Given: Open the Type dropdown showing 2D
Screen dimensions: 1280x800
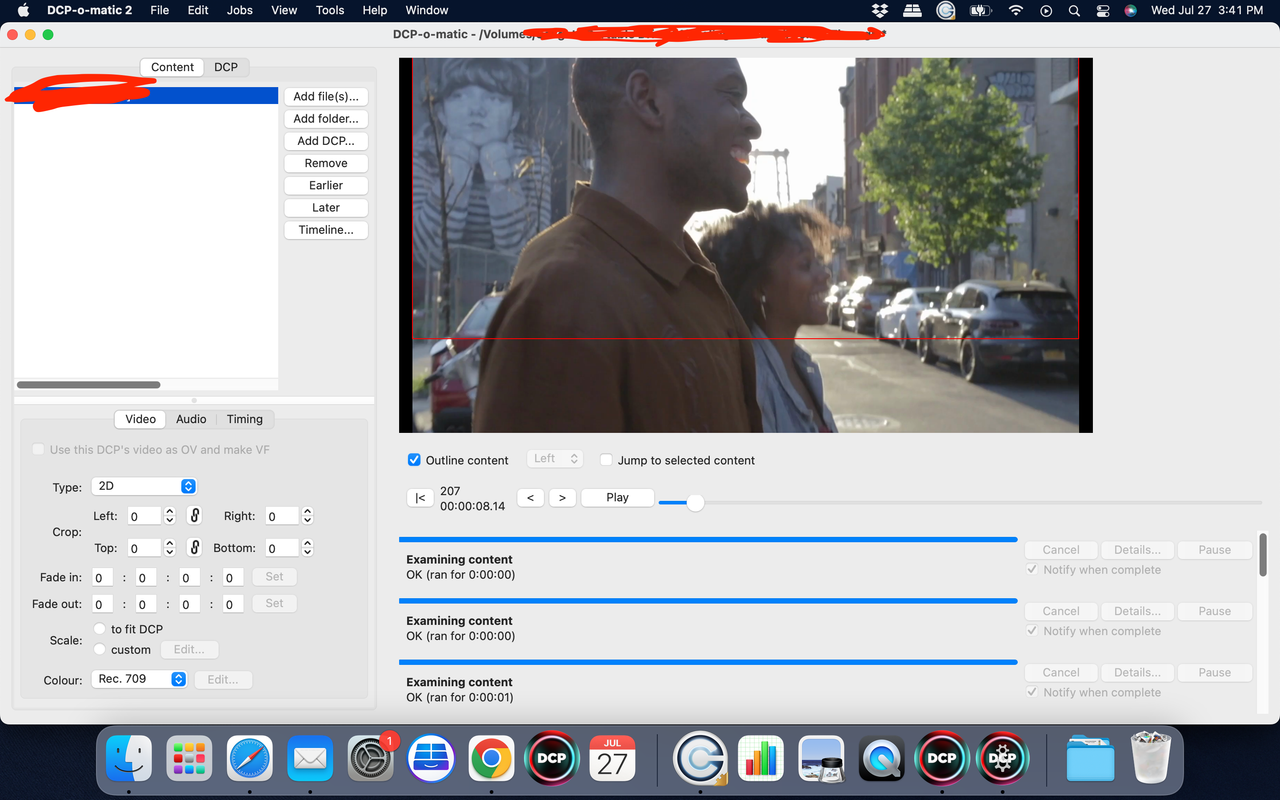Looking at the screenshot, I should pos(144,486).
